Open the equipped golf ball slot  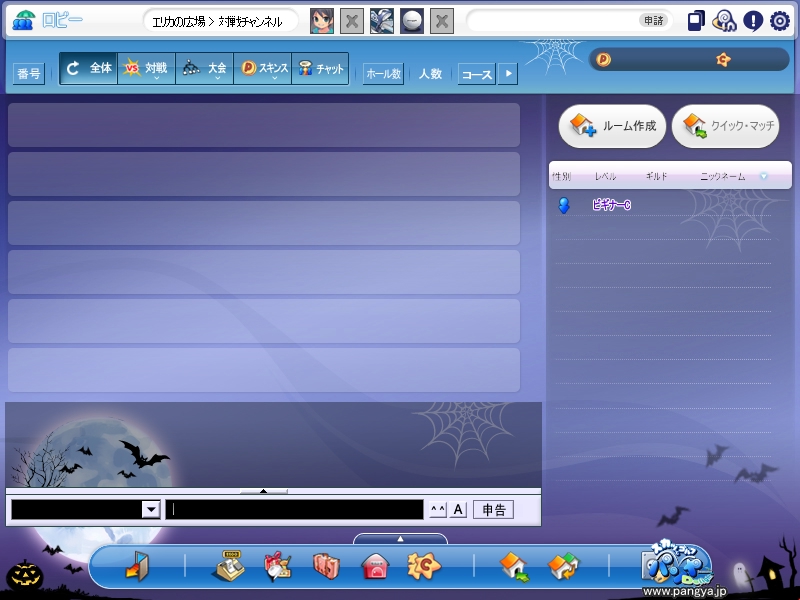pyautogui.click(x=412, y=21)
